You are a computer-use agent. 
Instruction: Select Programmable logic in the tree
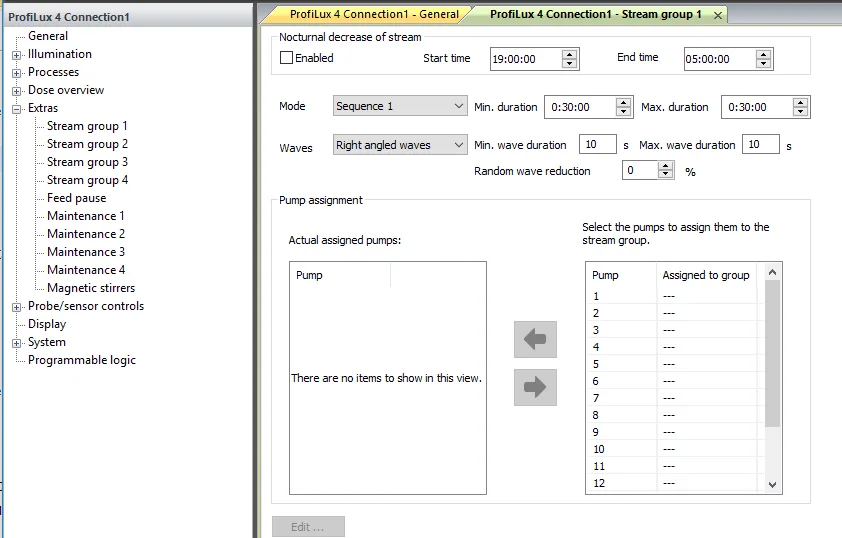tap(82, 360)
